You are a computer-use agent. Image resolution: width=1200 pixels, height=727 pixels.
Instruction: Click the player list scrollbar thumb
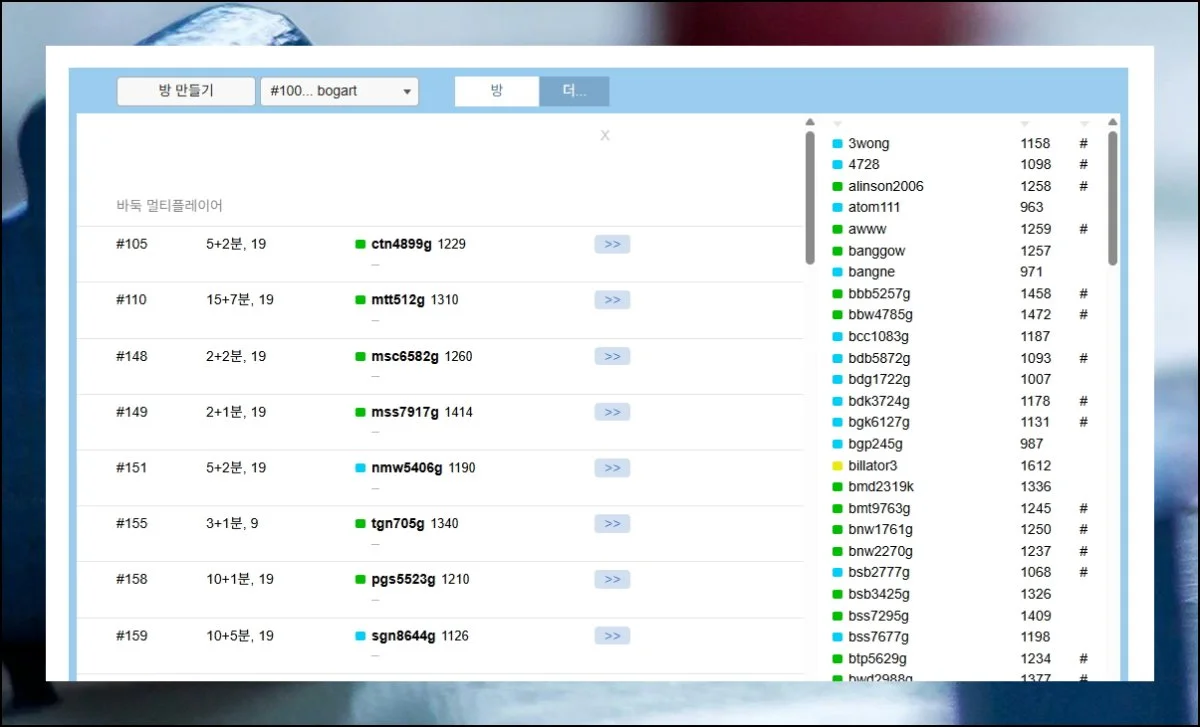coord(1112,197)
